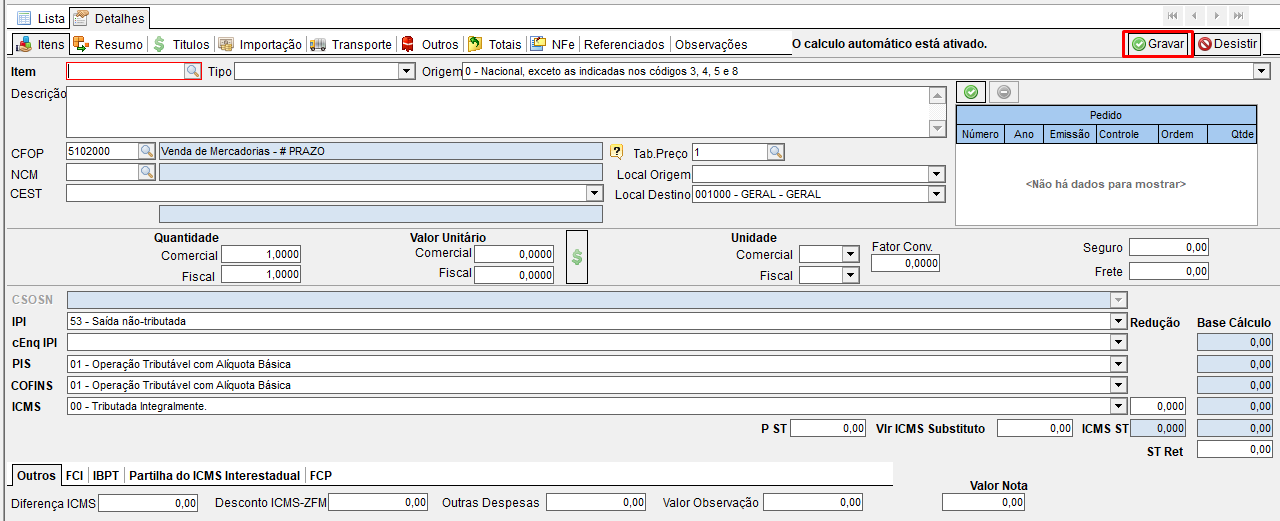This screenshot has height=521, width=1280.
Task: Open the Tipo dropdown
Action: pyautogui.click(x=406, y=72)
